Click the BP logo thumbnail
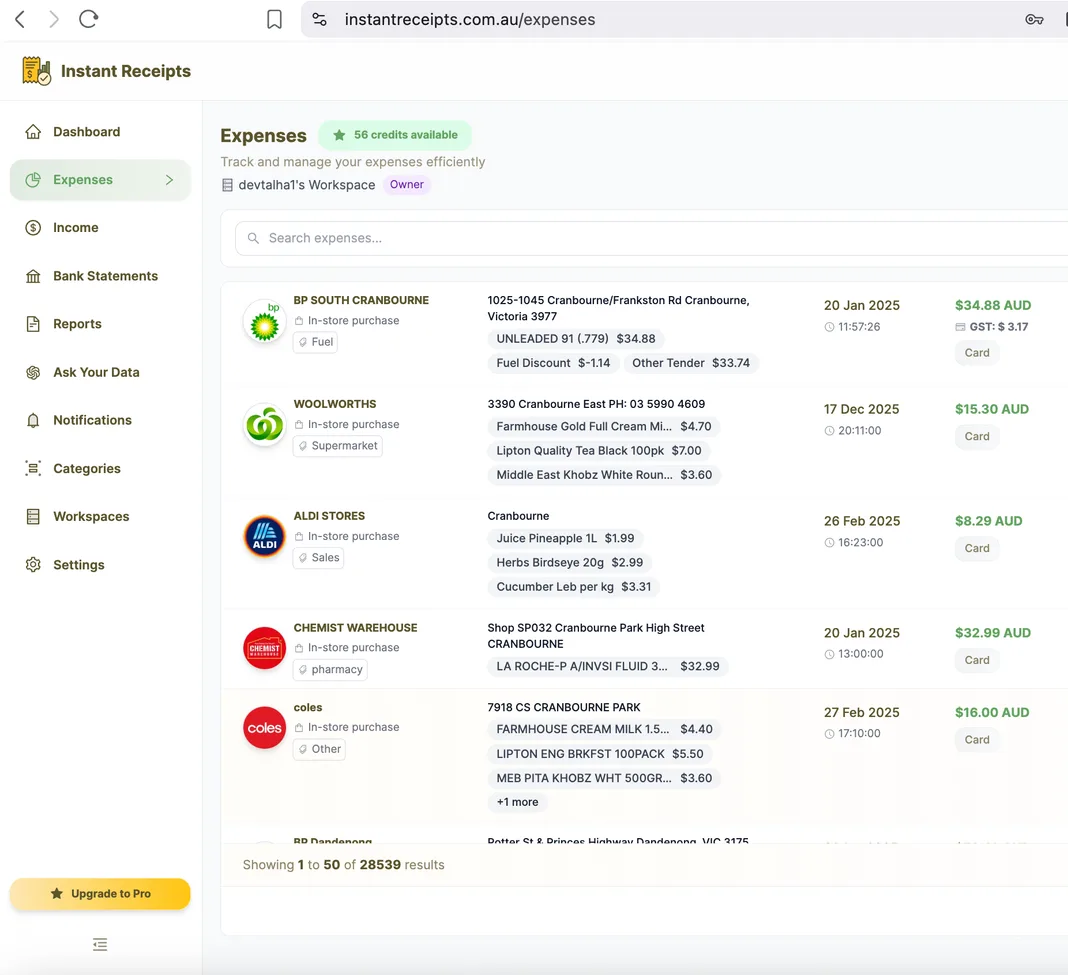The height and width of the screenshot is (975, 1068). [x=264, y=322]
